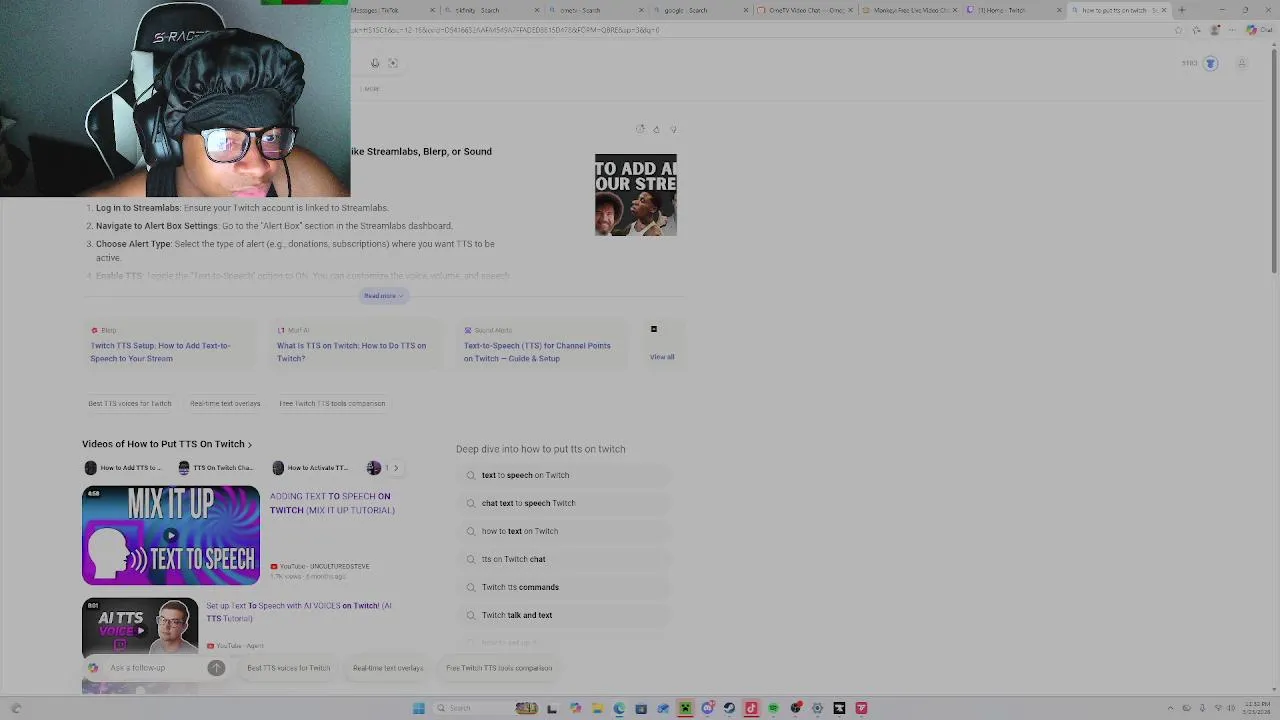Open the Windows Start menu
This screenshot has width=1280, height=720.
point(418,708)
